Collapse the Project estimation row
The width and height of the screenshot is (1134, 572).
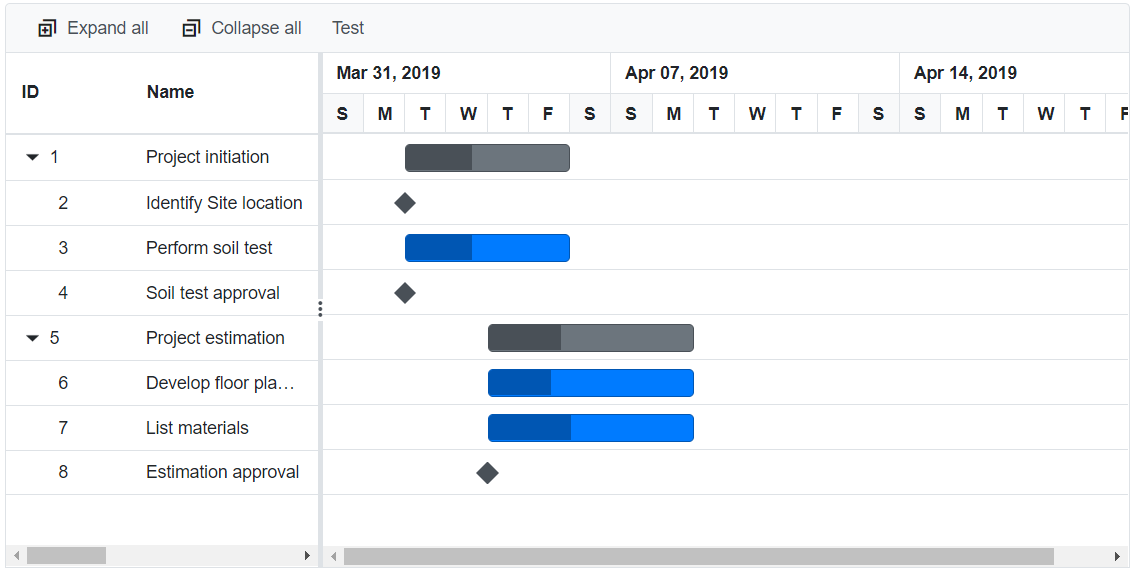(33, 338)
